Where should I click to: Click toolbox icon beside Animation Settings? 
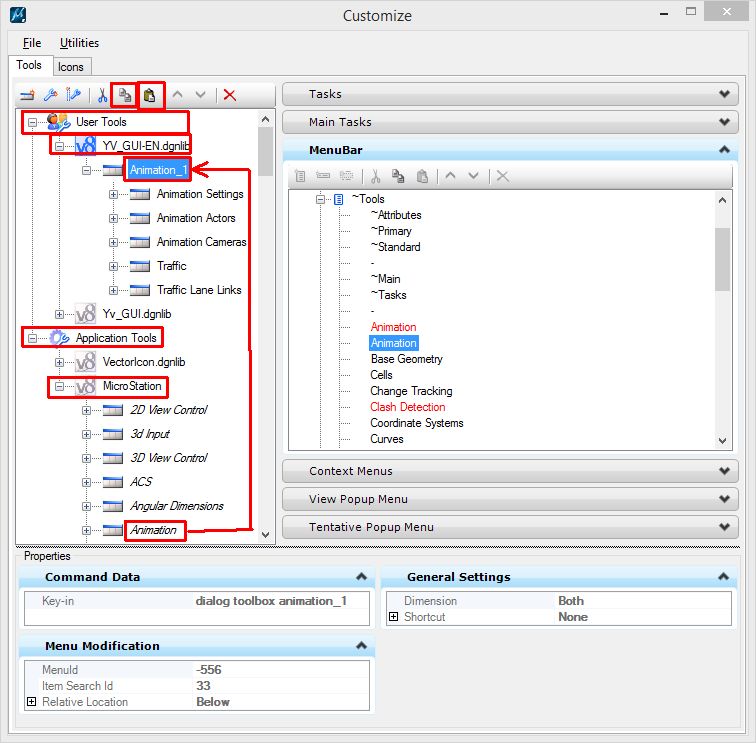click(140, 194)
